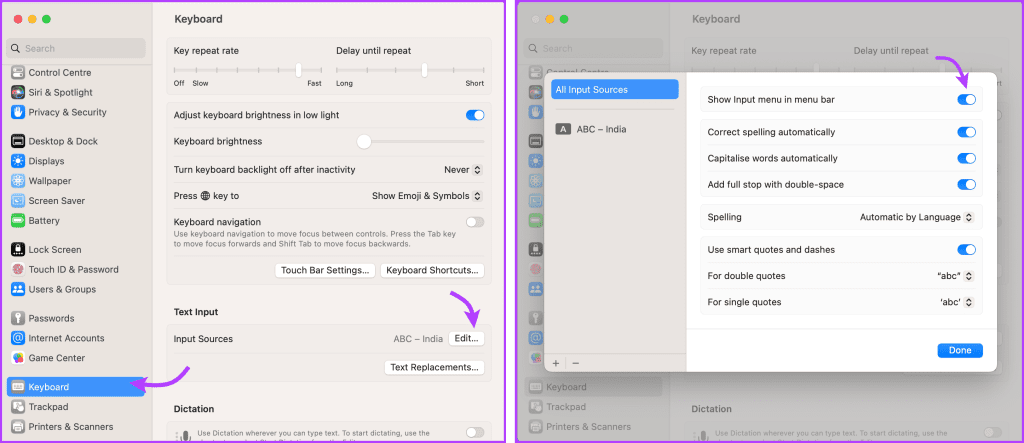Open the backlight off 'Never' dropdown
Viewport: 1024px width, 443px height.
point(463,170)
